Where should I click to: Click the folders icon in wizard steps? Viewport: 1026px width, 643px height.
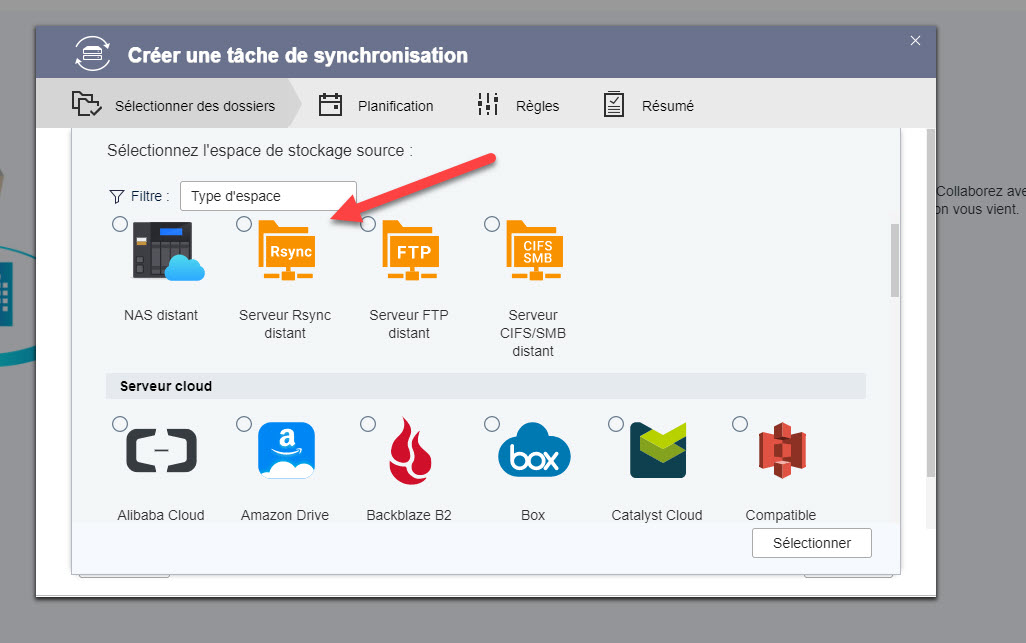coord(86,104)
